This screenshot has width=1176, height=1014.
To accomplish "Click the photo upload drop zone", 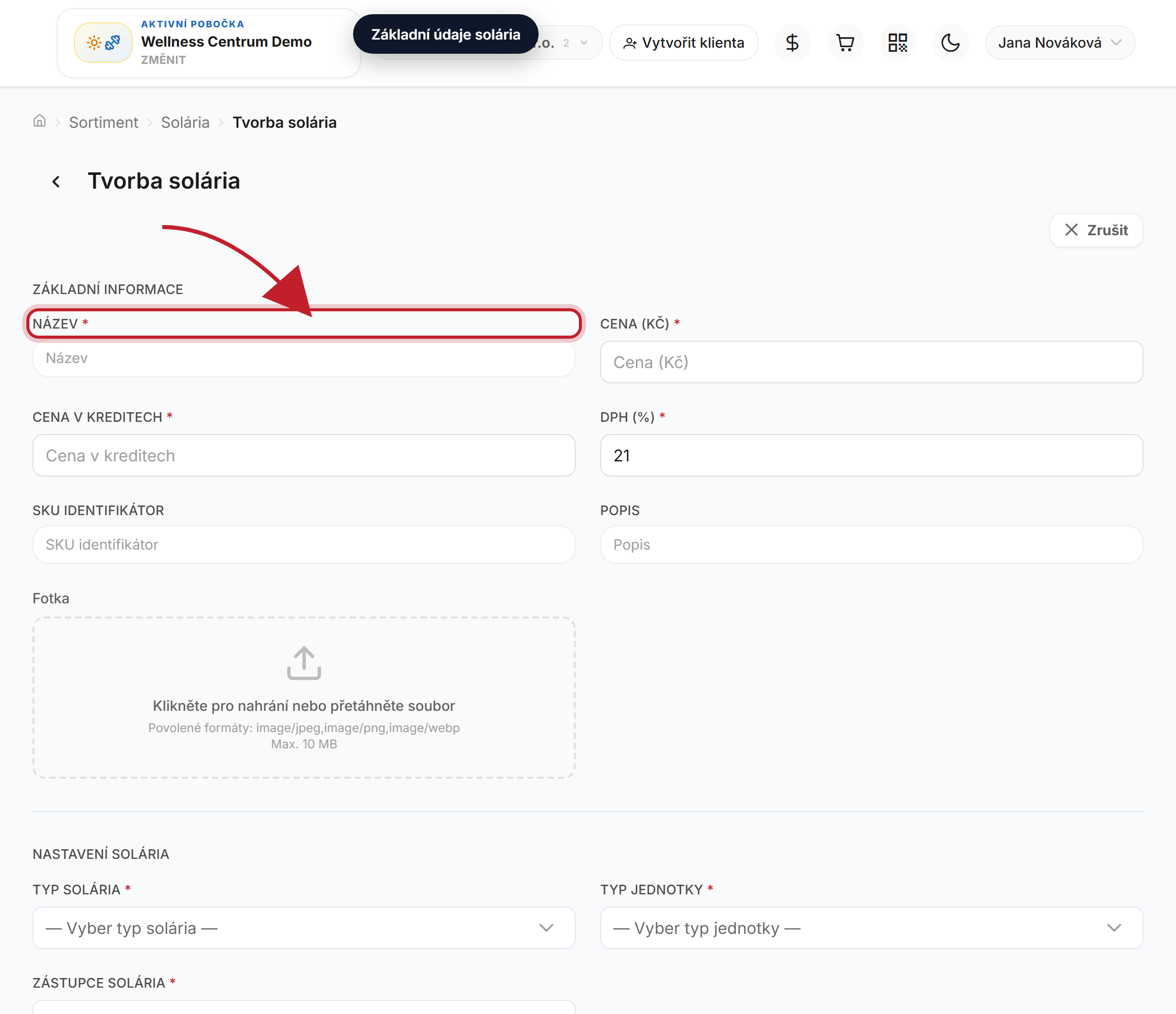I will pos(304,698).
